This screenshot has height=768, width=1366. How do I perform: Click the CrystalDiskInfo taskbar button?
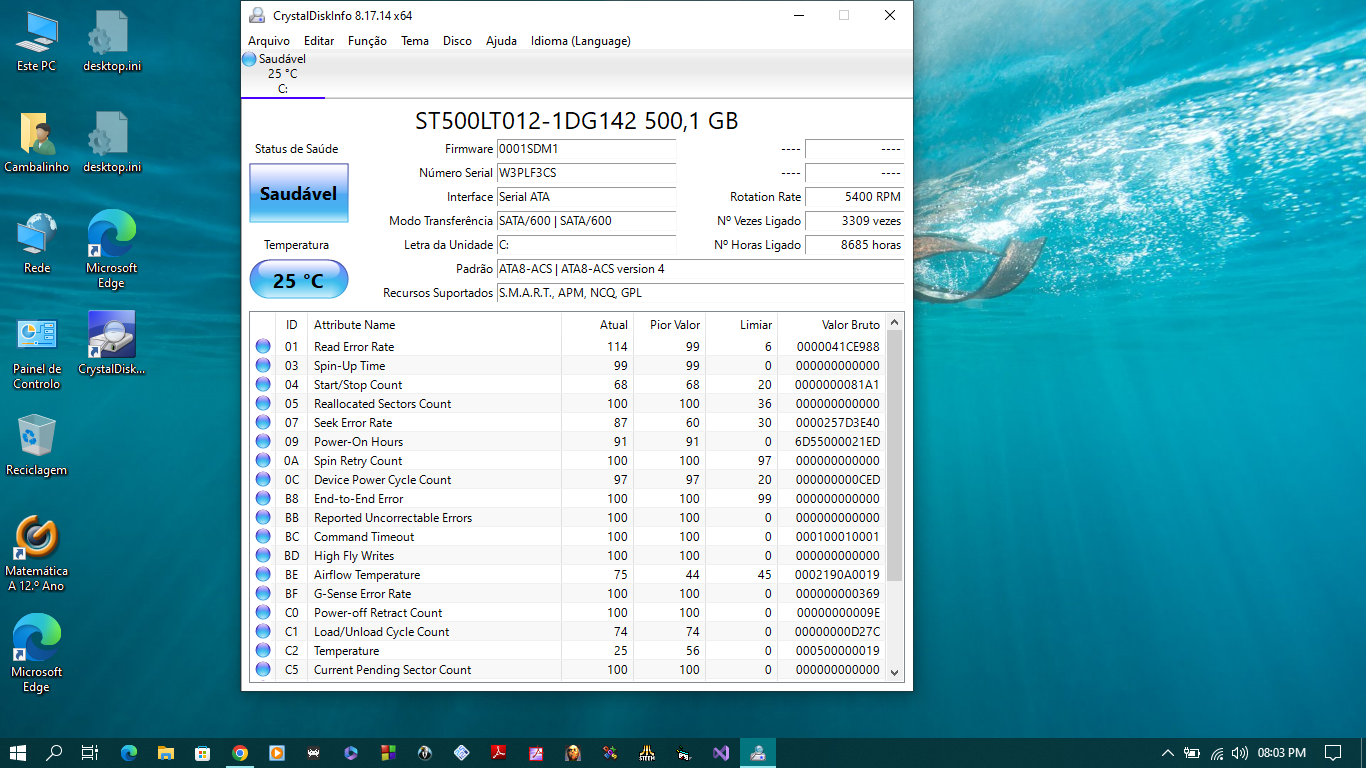tap(758, 753)
